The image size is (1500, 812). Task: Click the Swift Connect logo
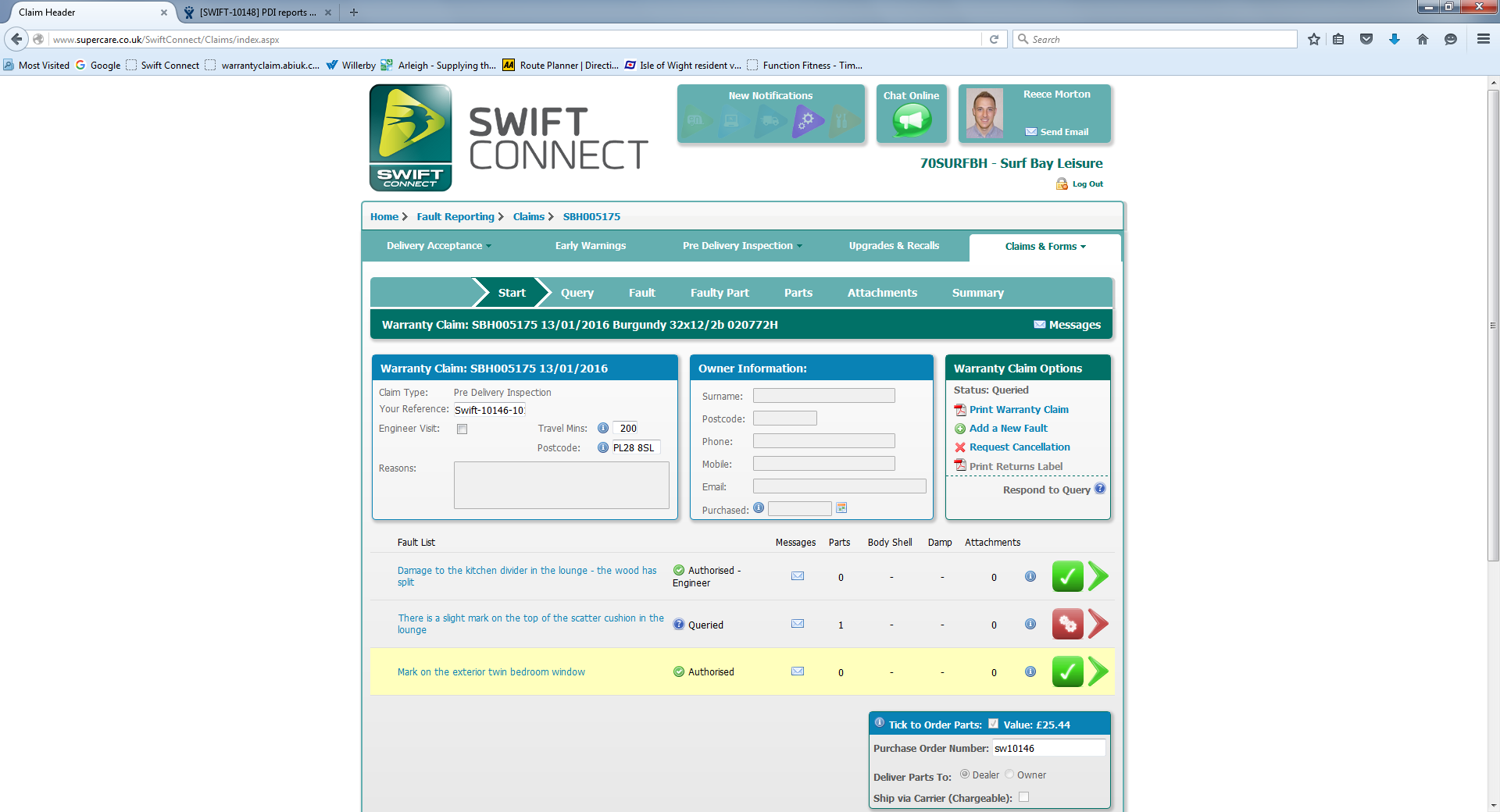411,138
